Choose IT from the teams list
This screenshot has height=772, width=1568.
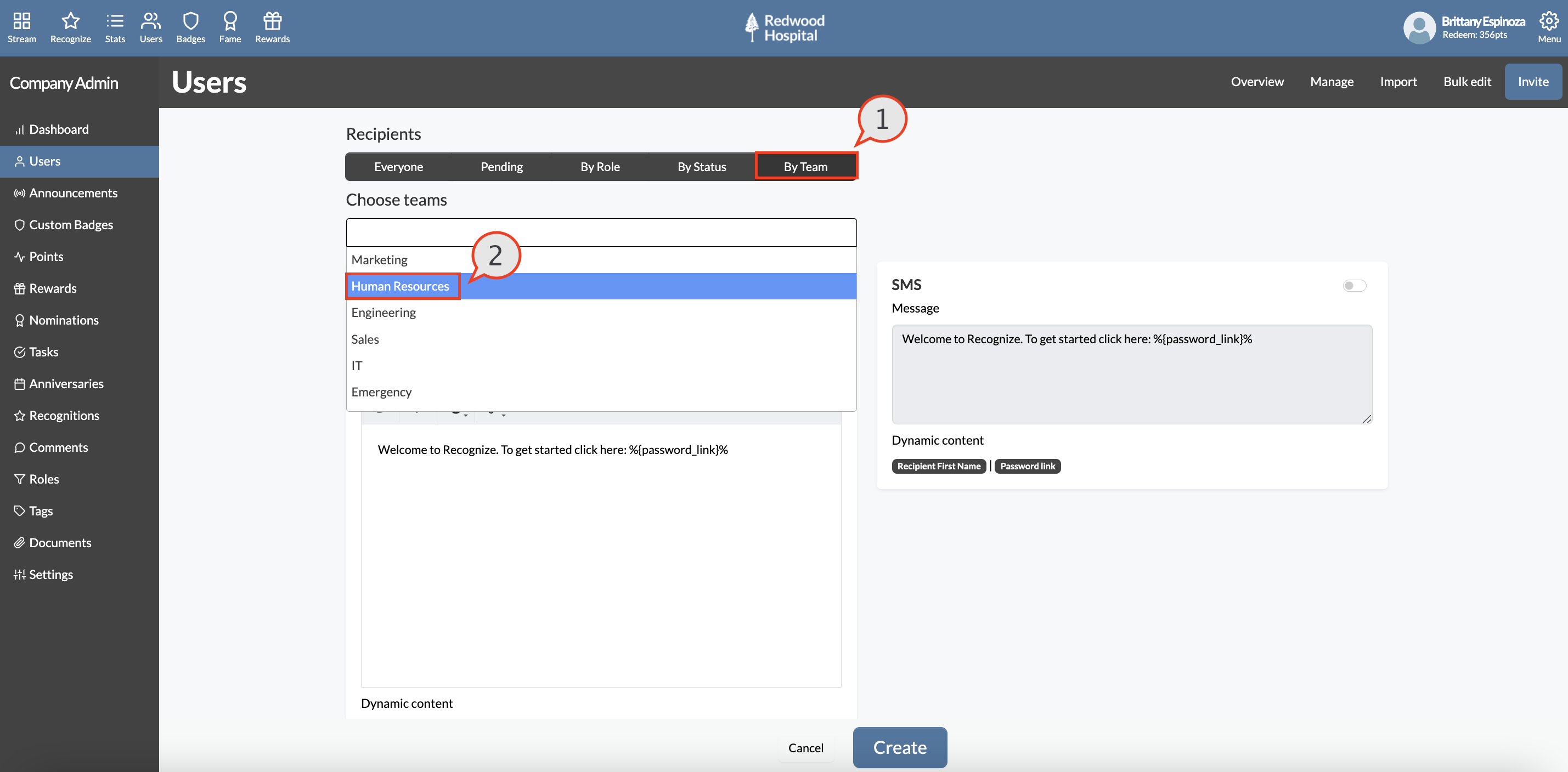[x=601, y=366]
